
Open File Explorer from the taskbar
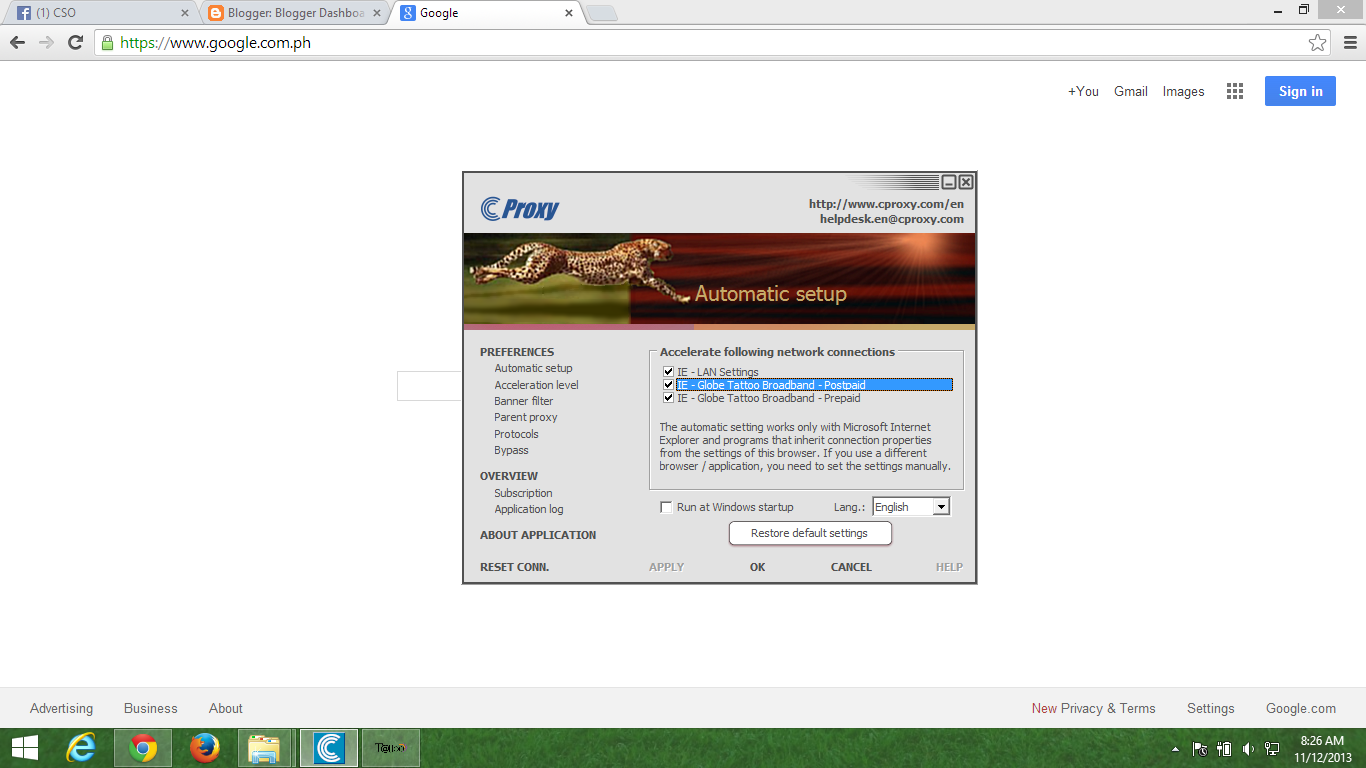click(x=265, y=748)
